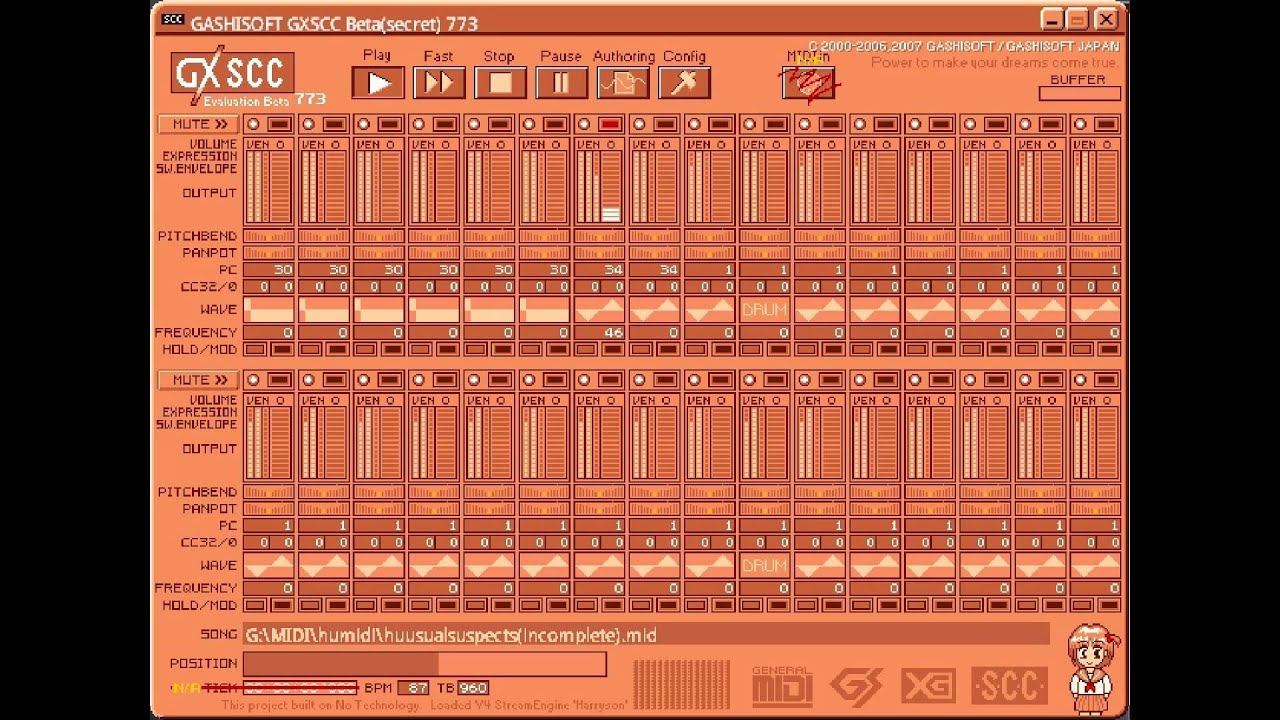1280x720 pixels.
Task: Click the lower bank MUTE >> button
Action: tap(199, 380)
